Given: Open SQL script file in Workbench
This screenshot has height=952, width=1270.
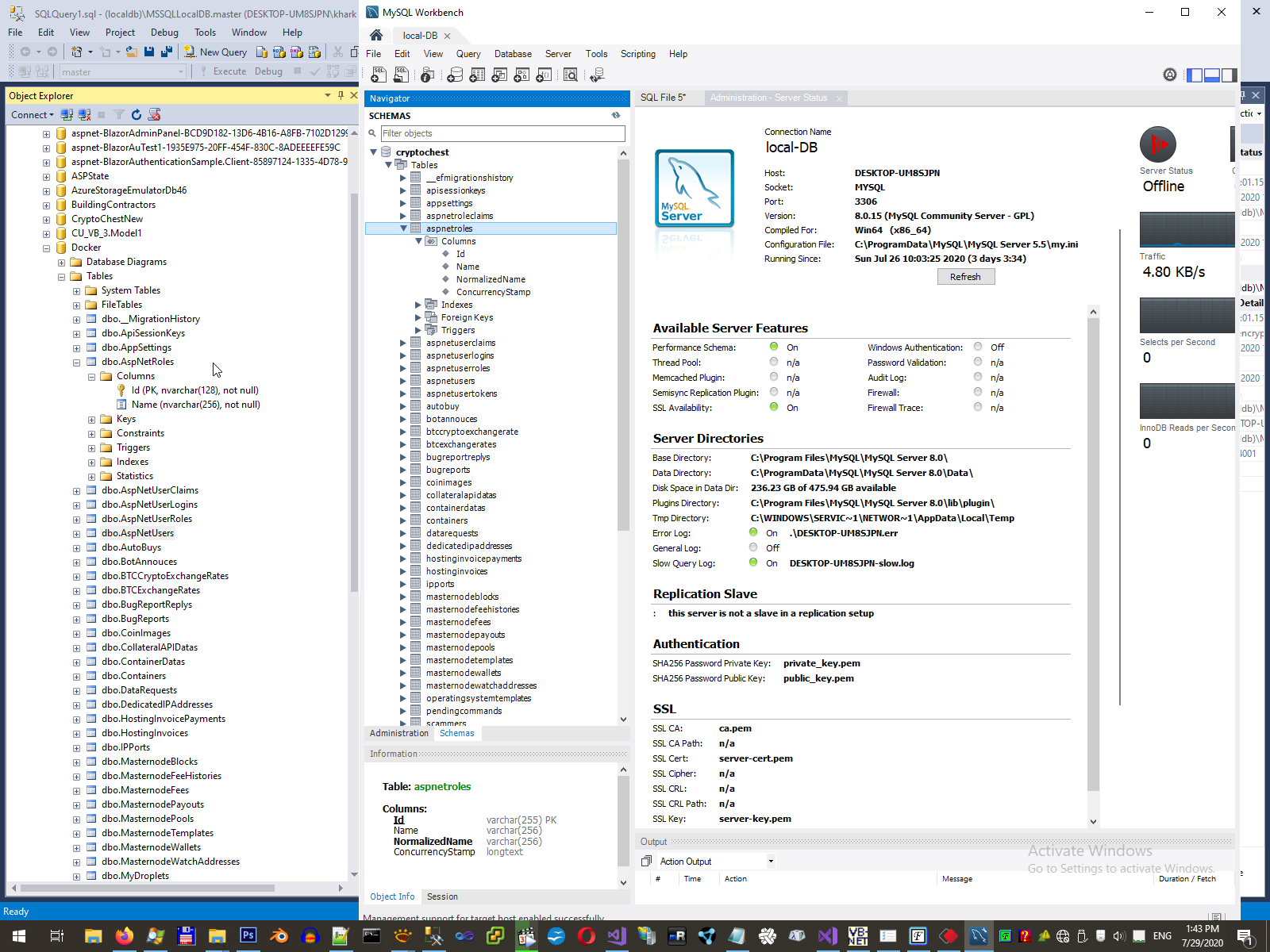Looking at the screenshot, I should pyautogui.click(x=402, y=75).
